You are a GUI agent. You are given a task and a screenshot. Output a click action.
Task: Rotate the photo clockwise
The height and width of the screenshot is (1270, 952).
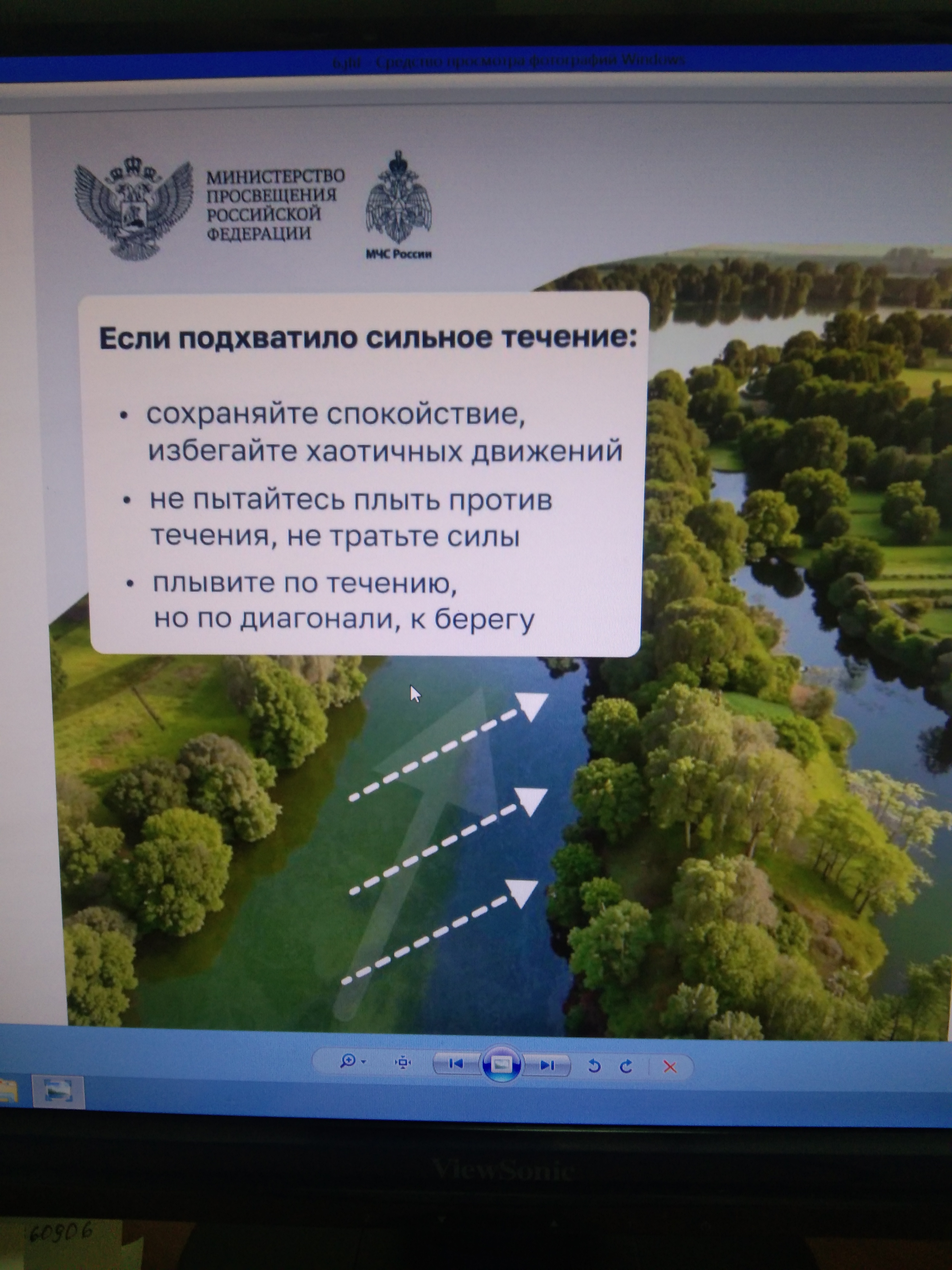(626, 1066)
